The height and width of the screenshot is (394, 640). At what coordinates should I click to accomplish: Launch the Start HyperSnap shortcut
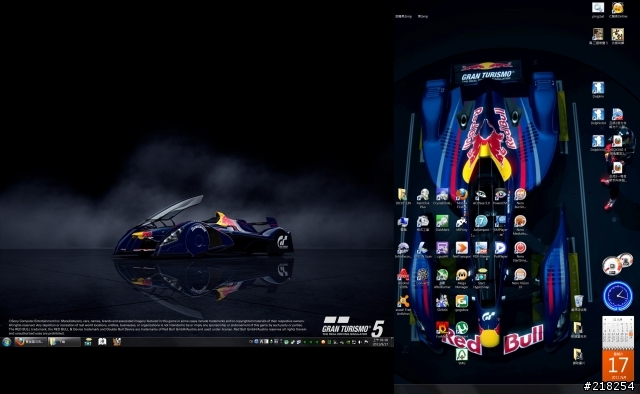tap(481, 275)
